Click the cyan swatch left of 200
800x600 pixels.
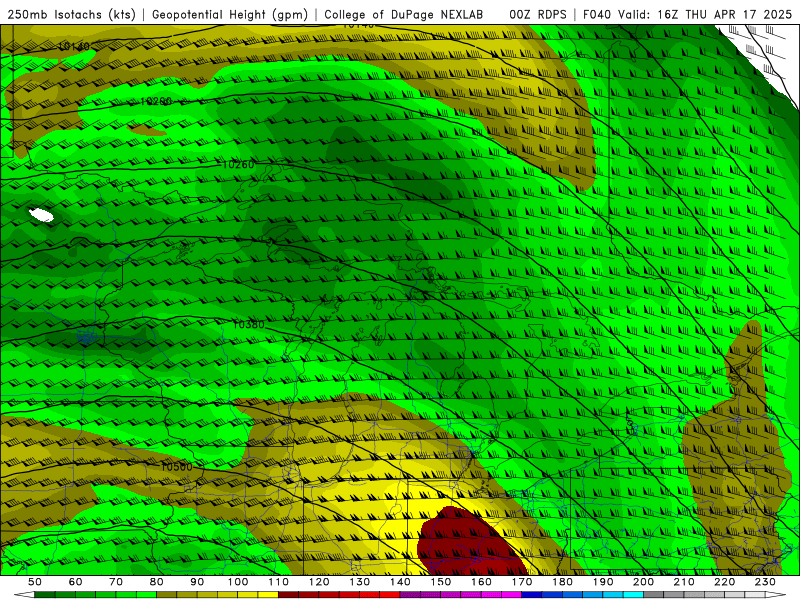[x=633, y=595]
